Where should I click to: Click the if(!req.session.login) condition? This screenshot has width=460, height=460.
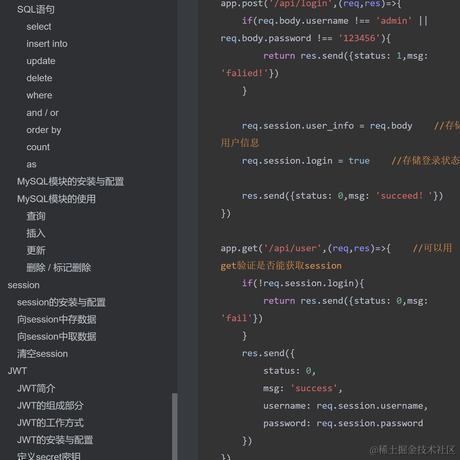[303, 283]
